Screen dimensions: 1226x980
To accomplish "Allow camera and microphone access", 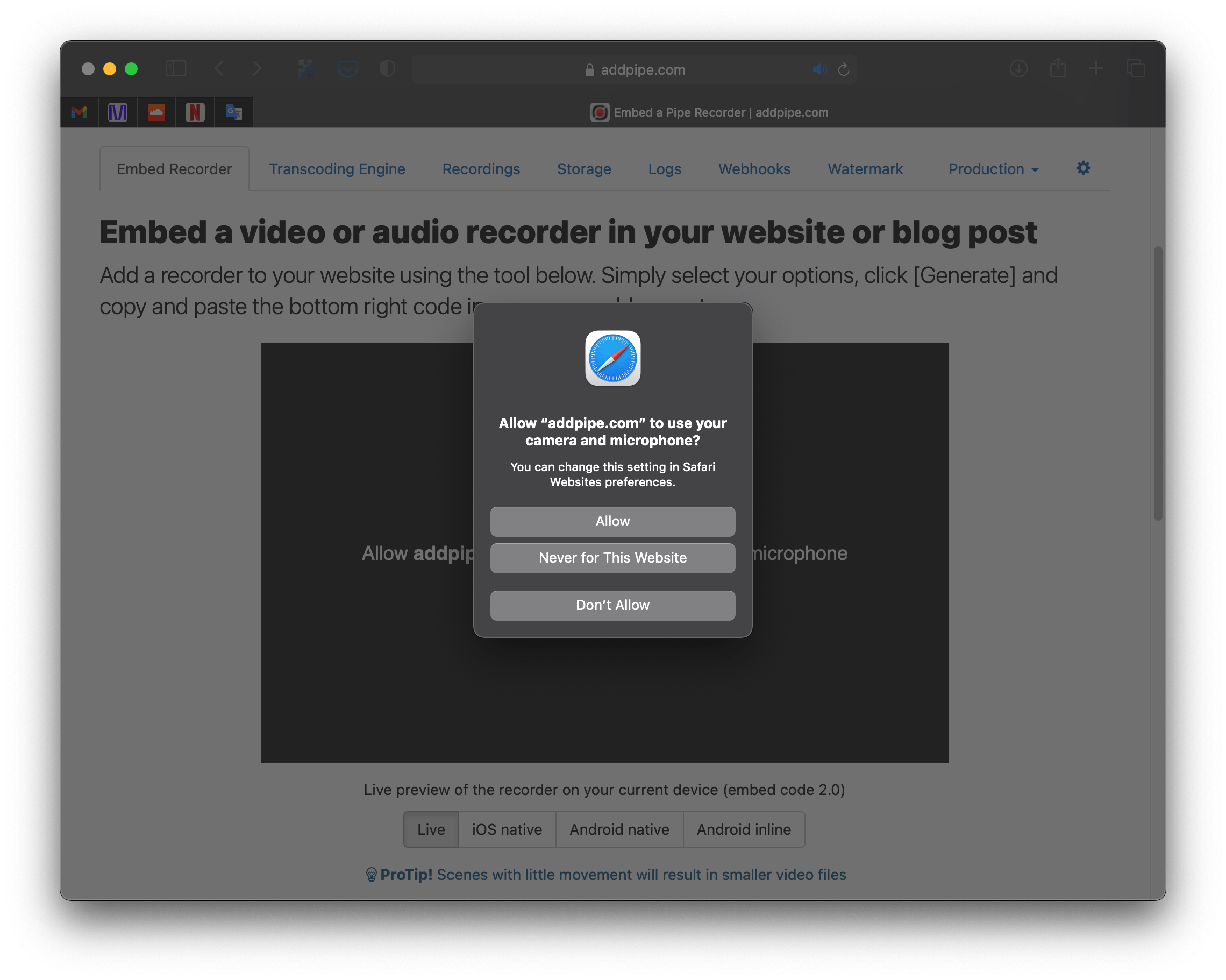I will click(612, 520).
